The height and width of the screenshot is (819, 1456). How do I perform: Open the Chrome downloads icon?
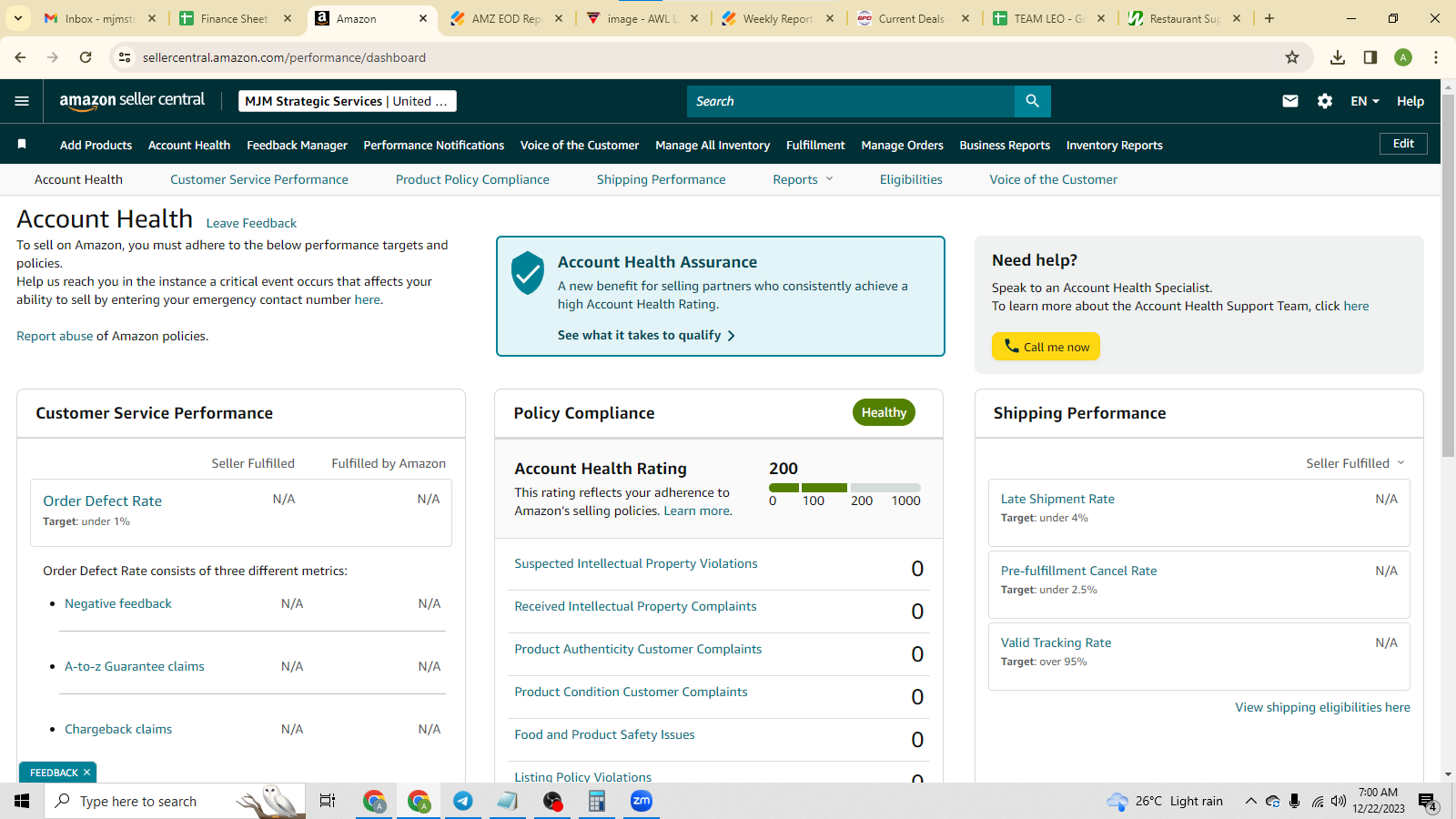pos(1338,57)
